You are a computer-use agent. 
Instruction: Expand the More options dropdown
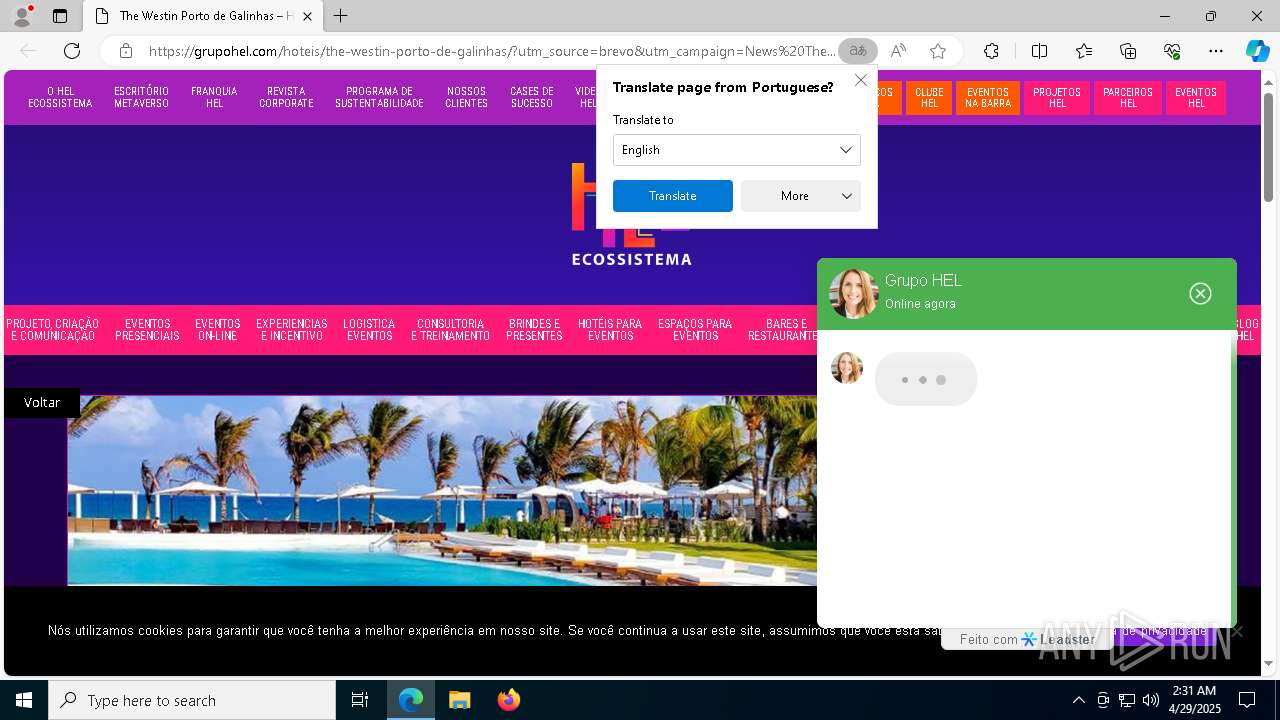click(x=801, y=196)
